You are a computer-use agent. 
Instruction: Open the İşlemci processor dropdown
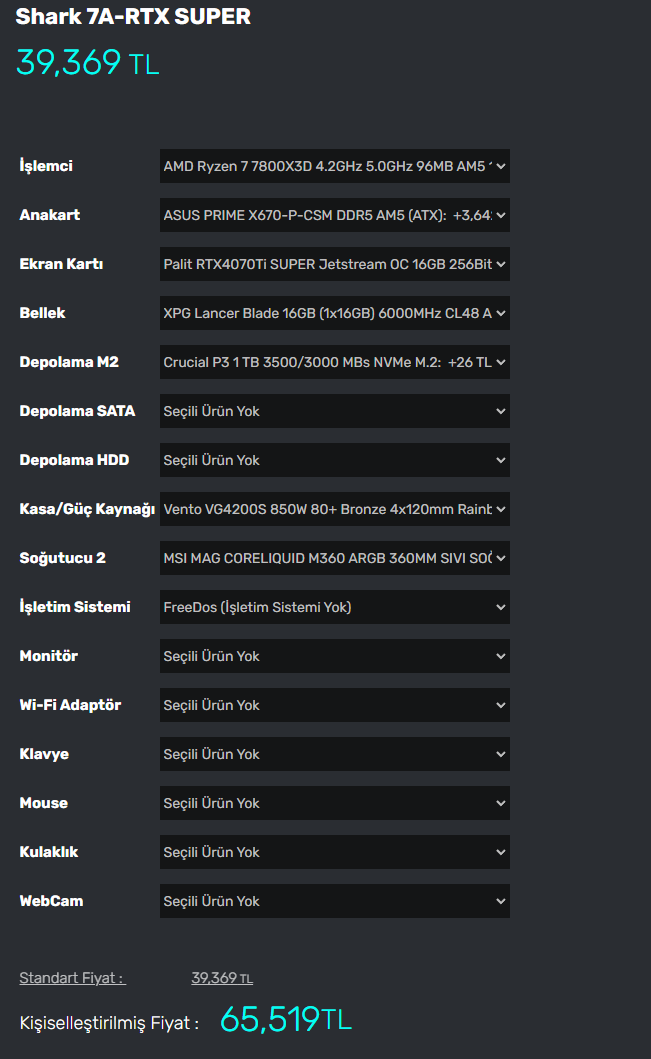pyautogui.click(x=334, y=166)
